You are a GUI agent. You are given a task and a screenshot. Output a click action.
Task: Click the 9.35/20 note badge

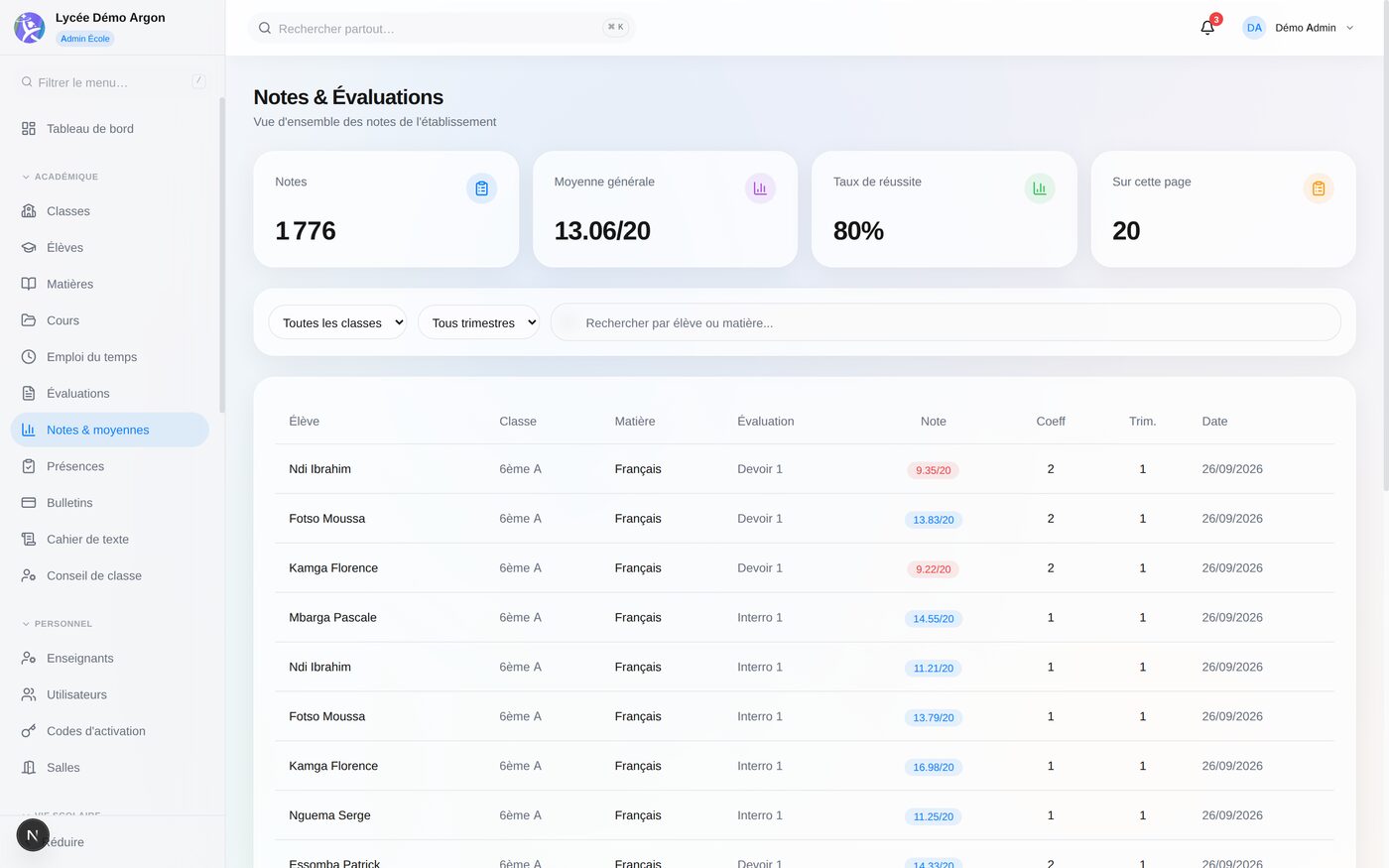[933, 470]
